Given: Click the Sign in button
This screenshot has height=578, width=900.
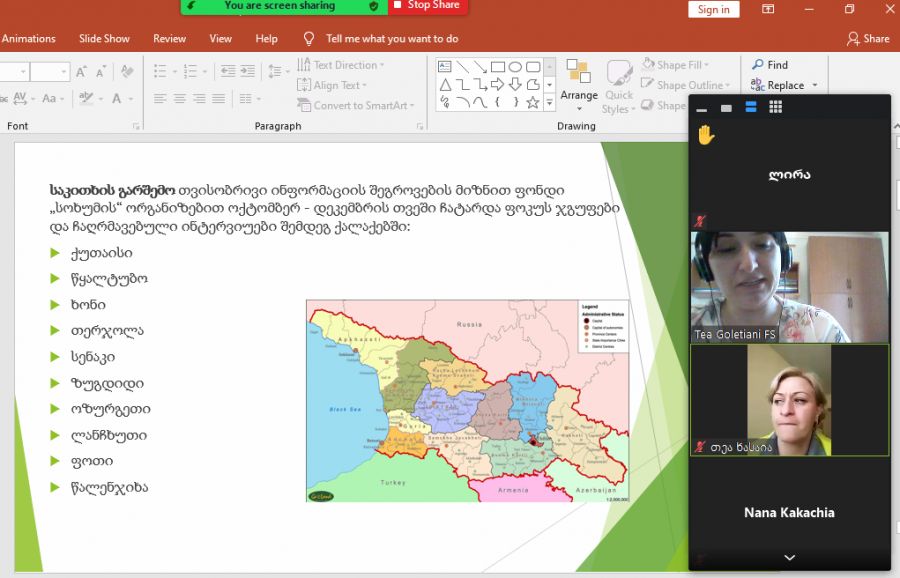Looking at the screenshot, I should pos(713,9).
